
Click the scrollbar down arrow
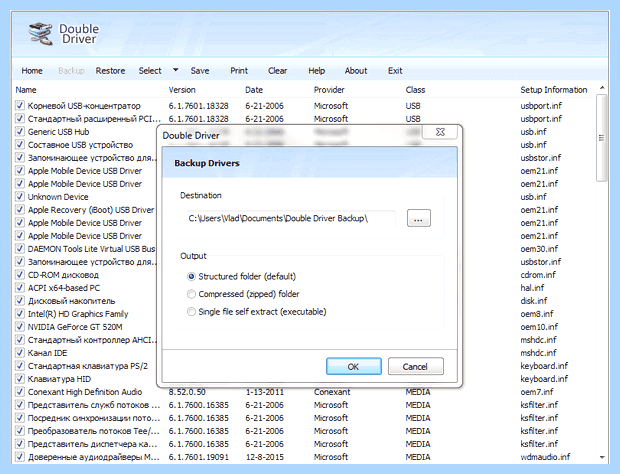click(x=602, y=457)
